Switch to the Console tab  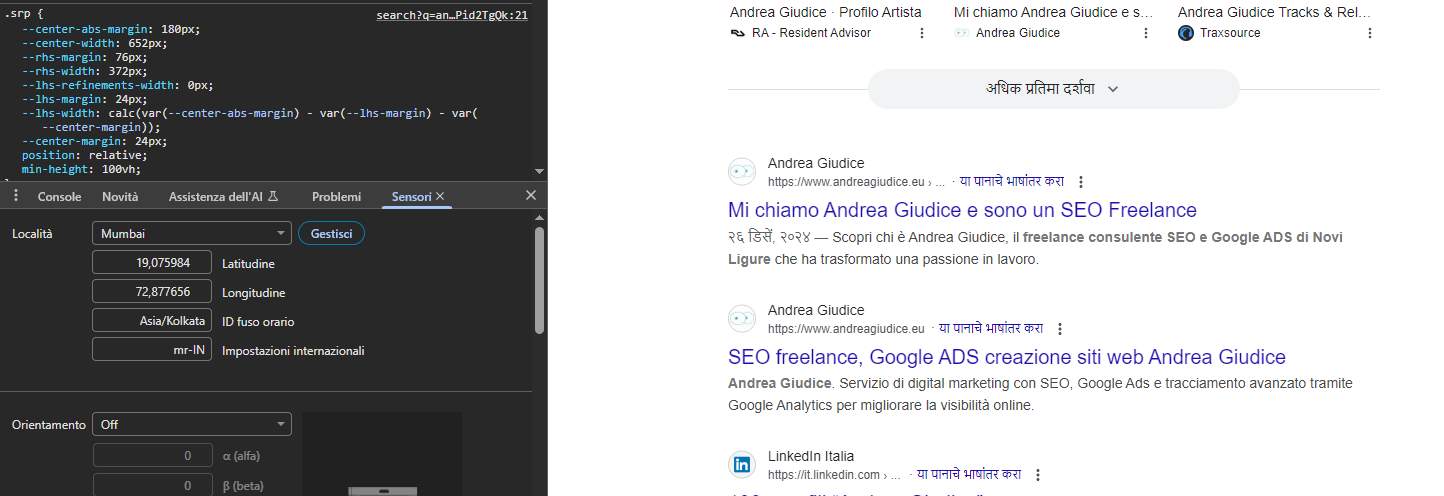[x=59, y=197]
